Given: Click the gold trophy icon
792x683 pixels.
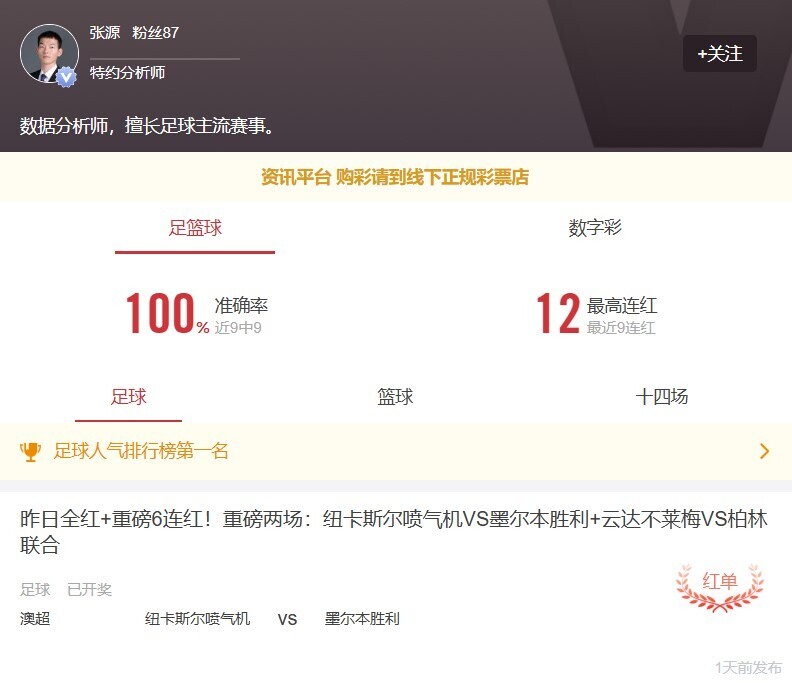Looking at the screenshot, I should point(30,451).
